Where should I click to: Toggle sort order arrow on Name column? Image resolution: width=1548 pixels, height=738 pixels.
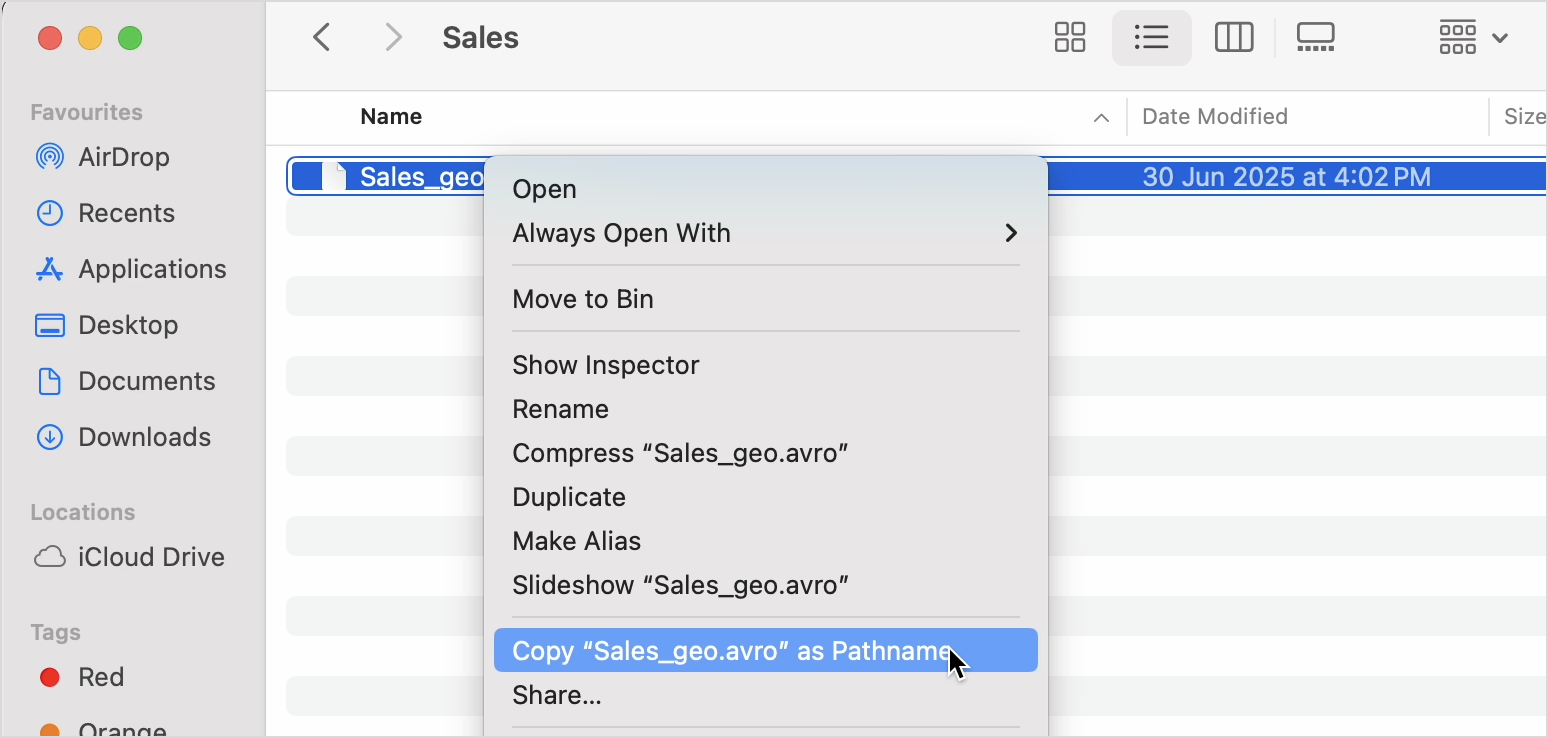pyautogui.click(x=1101, y=118)
